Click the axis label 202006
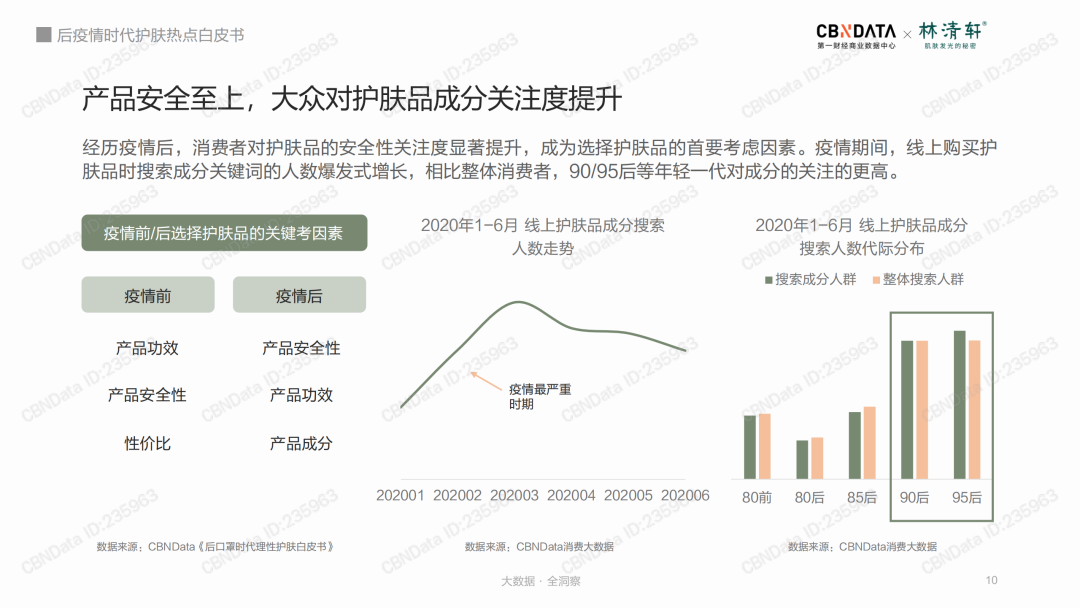Screen dimensions: 1080x608 (x=685, y=496)
